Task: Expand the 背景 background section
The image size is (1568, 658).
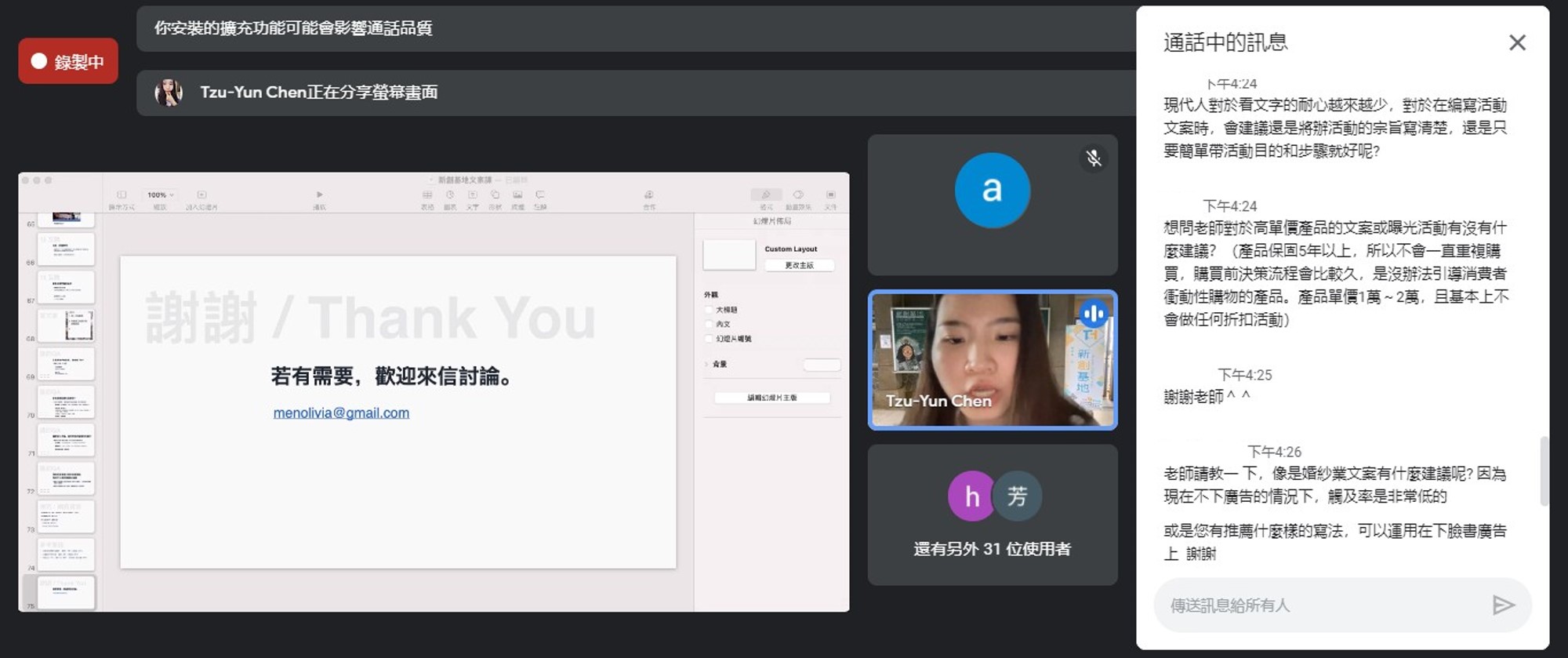Action: (706, 364)
